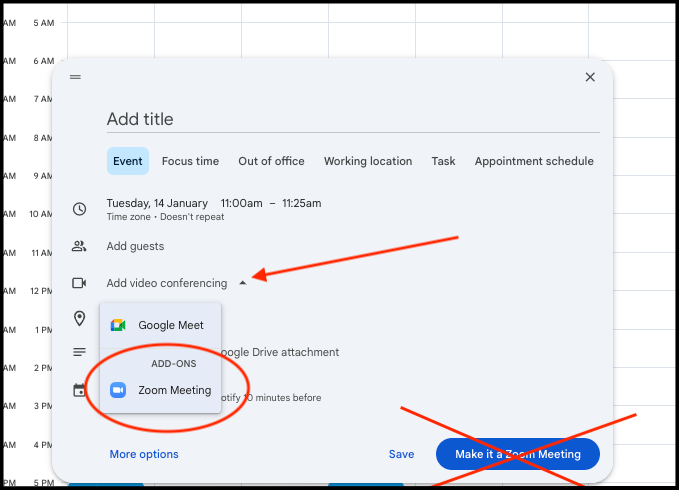Click the Google Drive attachment text
Screen dimensions: 679x490
pos(280,352)
